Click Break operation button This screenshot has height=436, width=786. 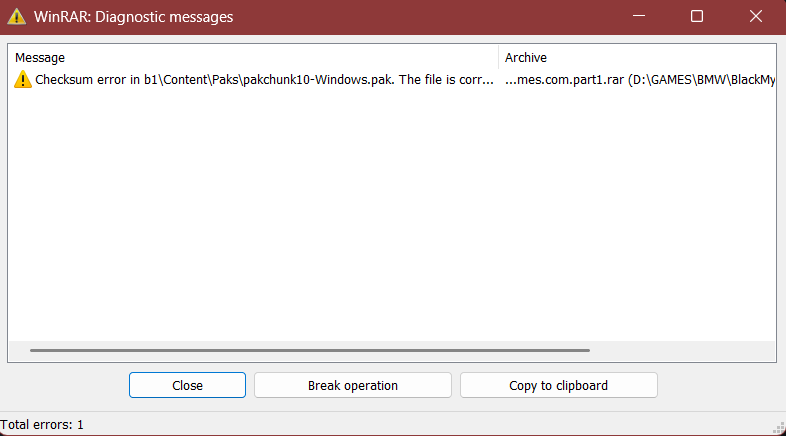tap(352, 385)
